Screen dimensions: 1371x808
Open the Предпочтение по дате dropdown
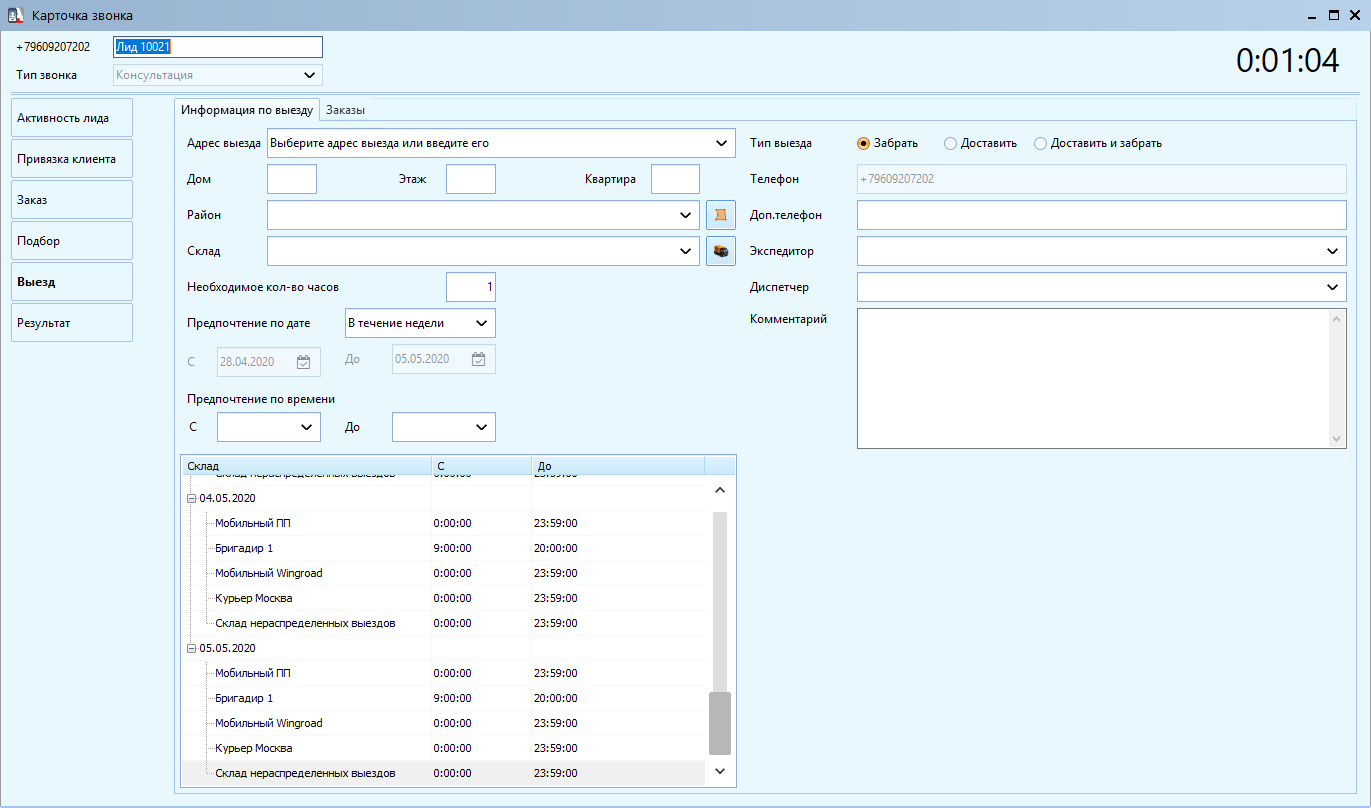482,323
